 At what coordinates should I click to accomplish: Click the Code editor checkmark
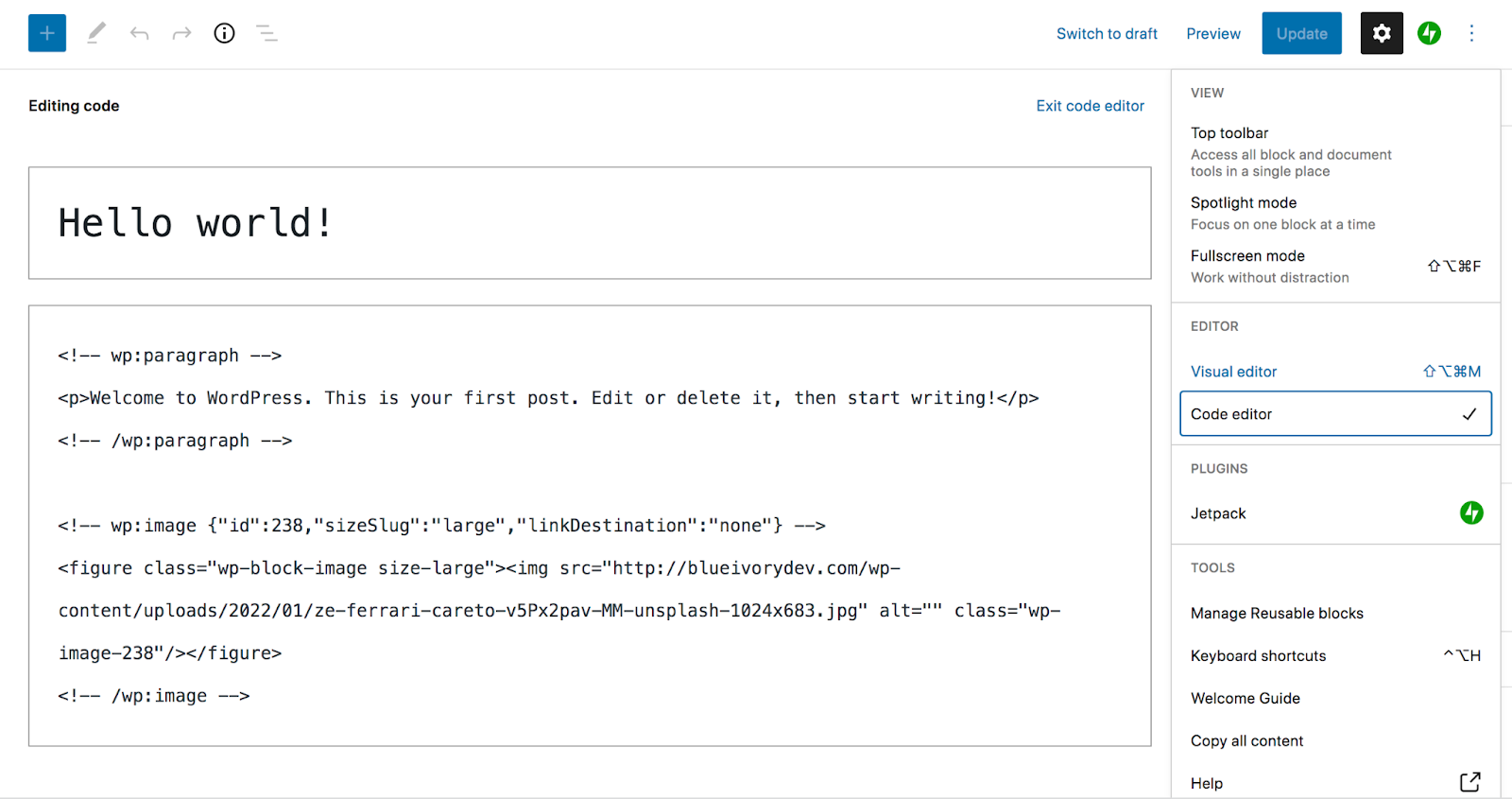pos(1469,414)
